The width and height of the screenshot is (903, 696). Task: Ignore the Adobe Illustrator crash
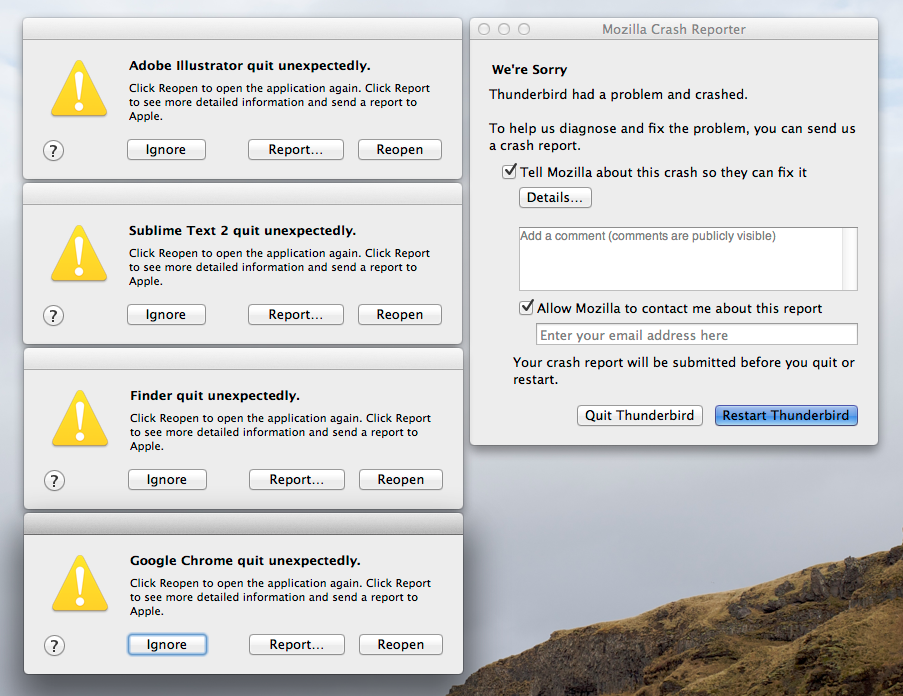(166, 150)
